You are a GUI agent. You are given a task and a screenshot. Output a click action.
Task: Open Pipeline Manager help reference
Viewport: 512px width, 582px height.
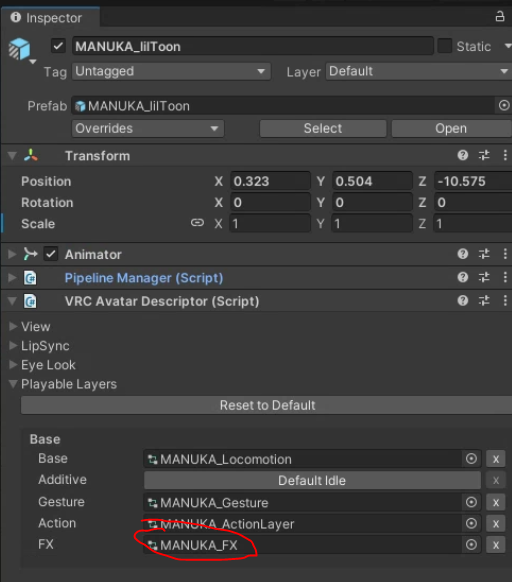click(463, 277)
